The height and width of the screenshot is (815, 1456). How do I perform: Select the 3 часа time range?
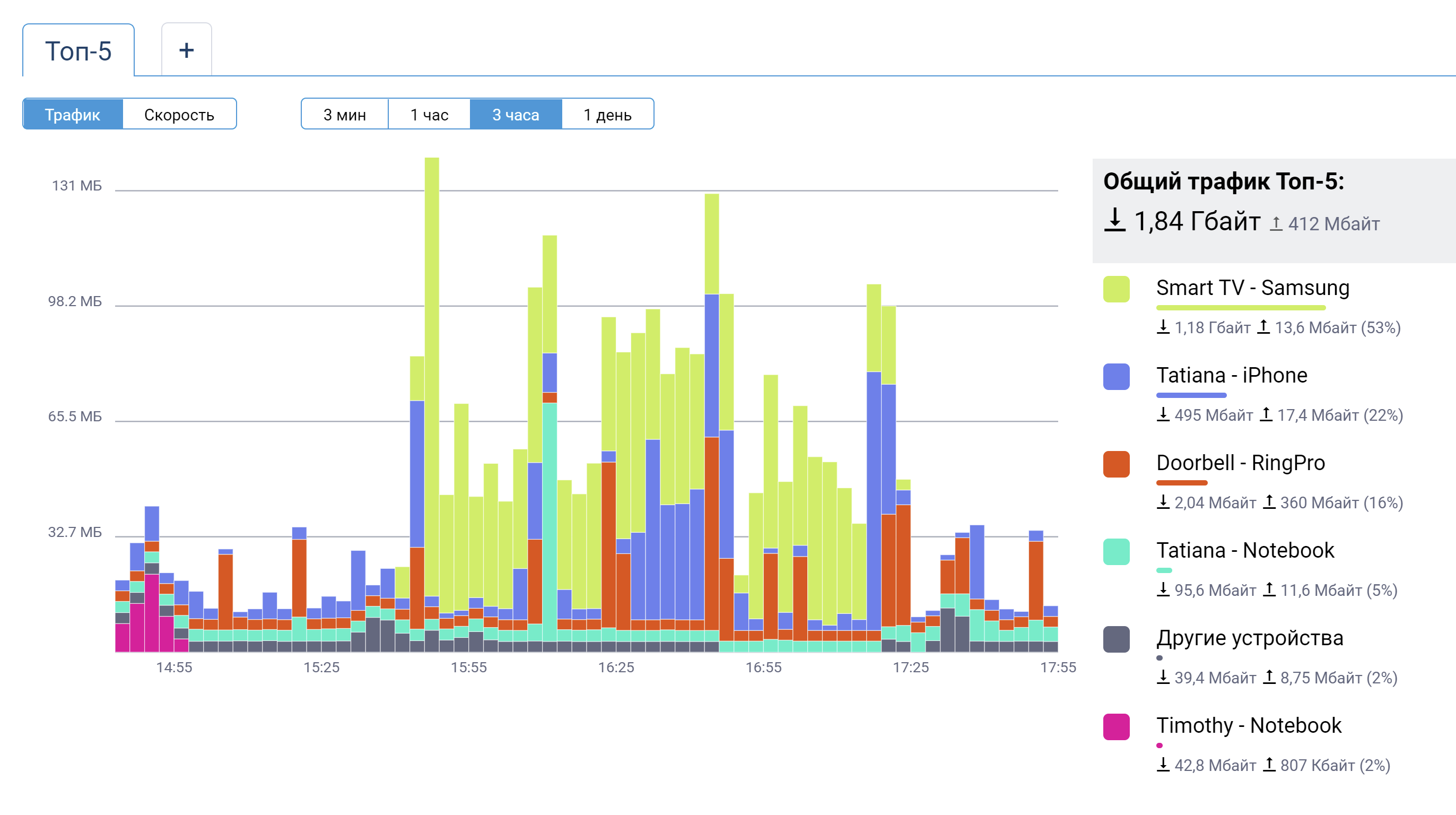click(x=516, y=114)
